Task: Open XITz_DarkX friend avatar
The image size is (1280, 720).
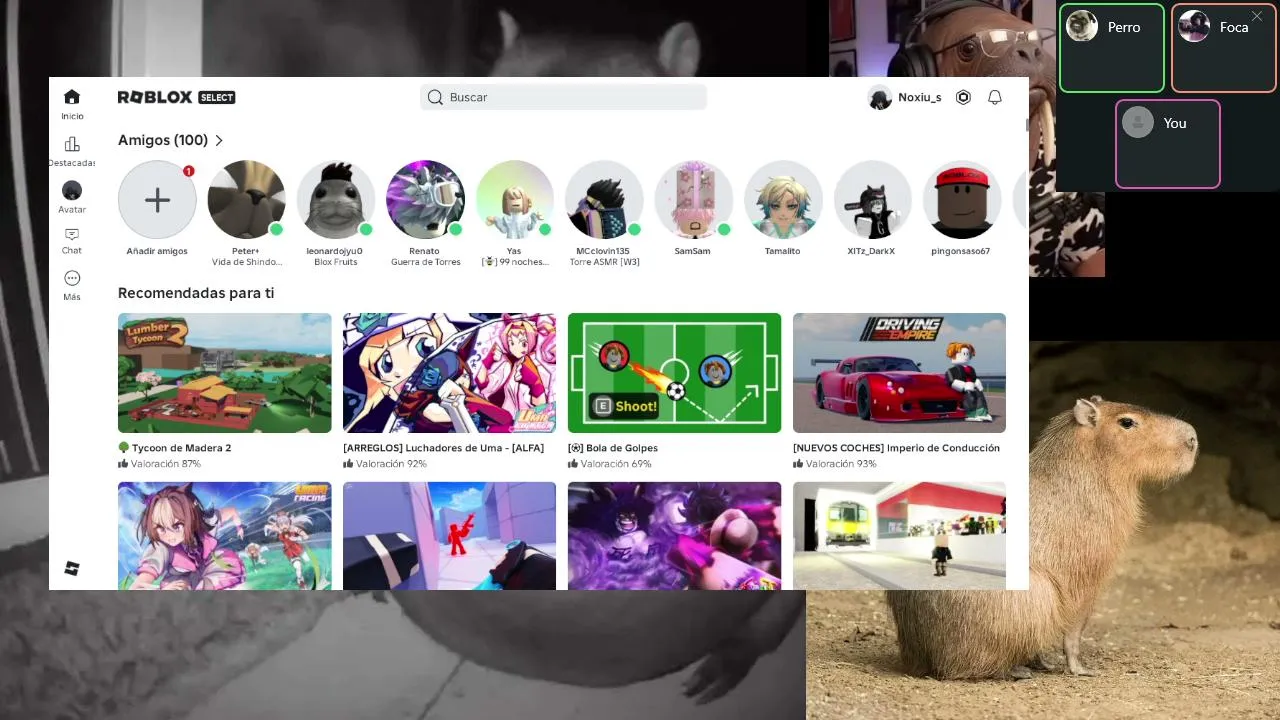Action: (x=872, y=200)
